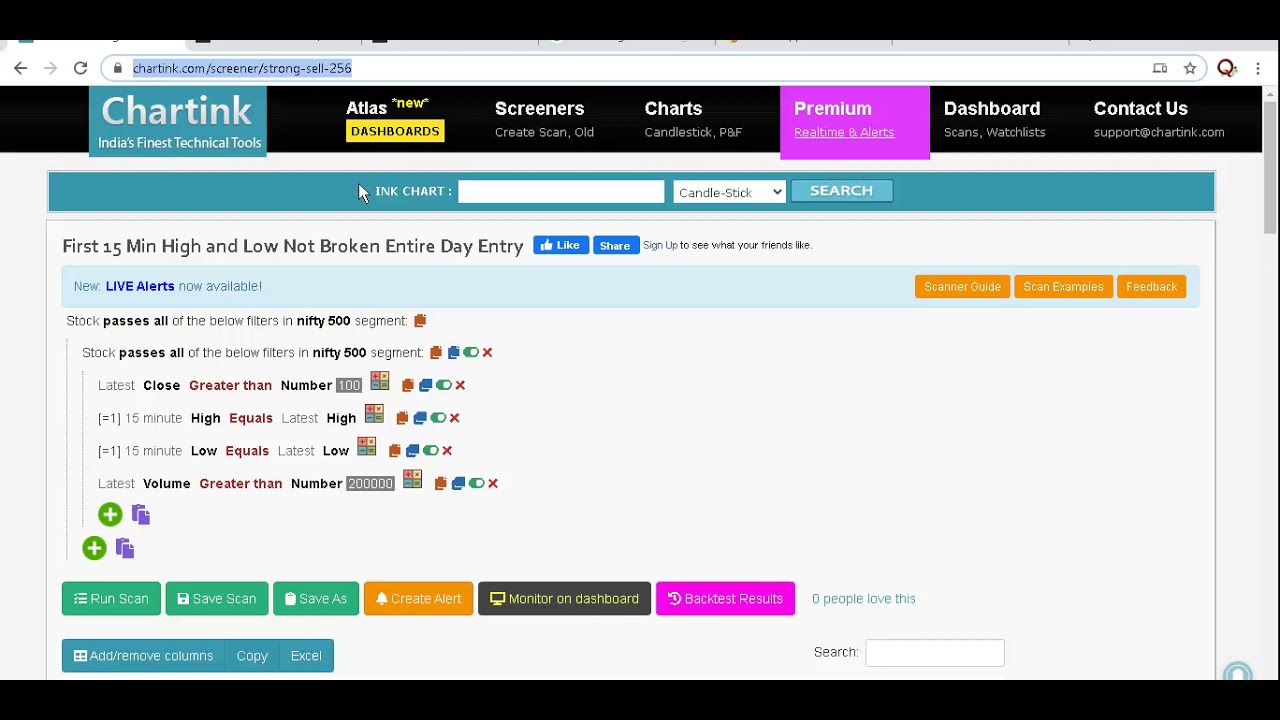Image resolution: width=1280 pixels, height=720 pixels.
Task: Change the Close attribute in first filter
Action: [161, 385]
